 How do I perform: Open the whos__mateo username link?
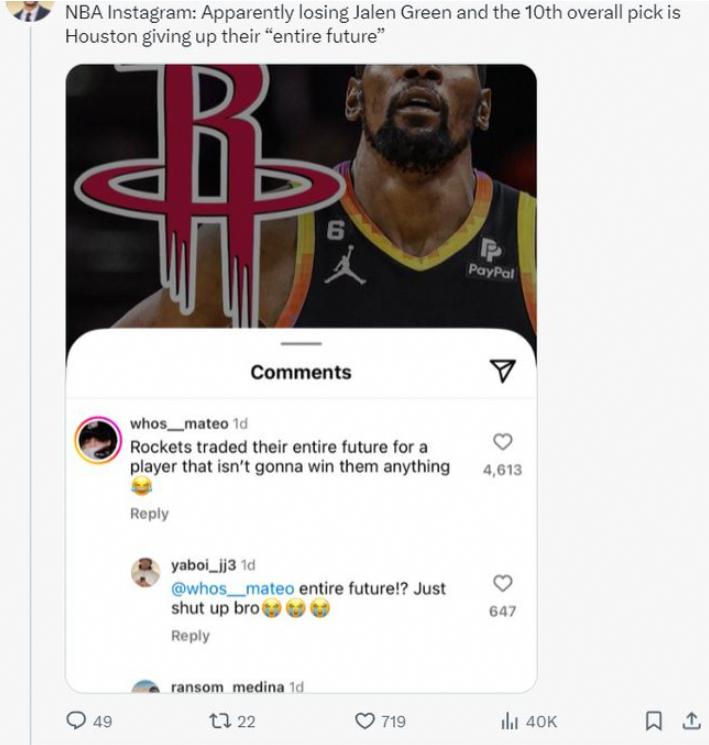coord(179,423)
